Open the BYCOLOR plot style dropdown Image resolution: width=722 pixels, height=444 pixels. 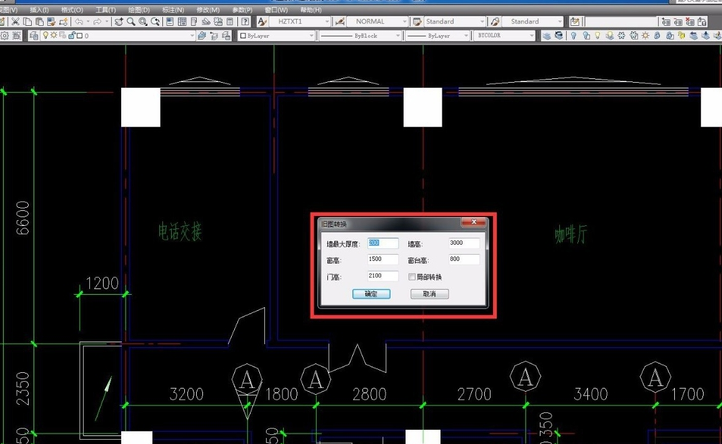tap(531, 35)
